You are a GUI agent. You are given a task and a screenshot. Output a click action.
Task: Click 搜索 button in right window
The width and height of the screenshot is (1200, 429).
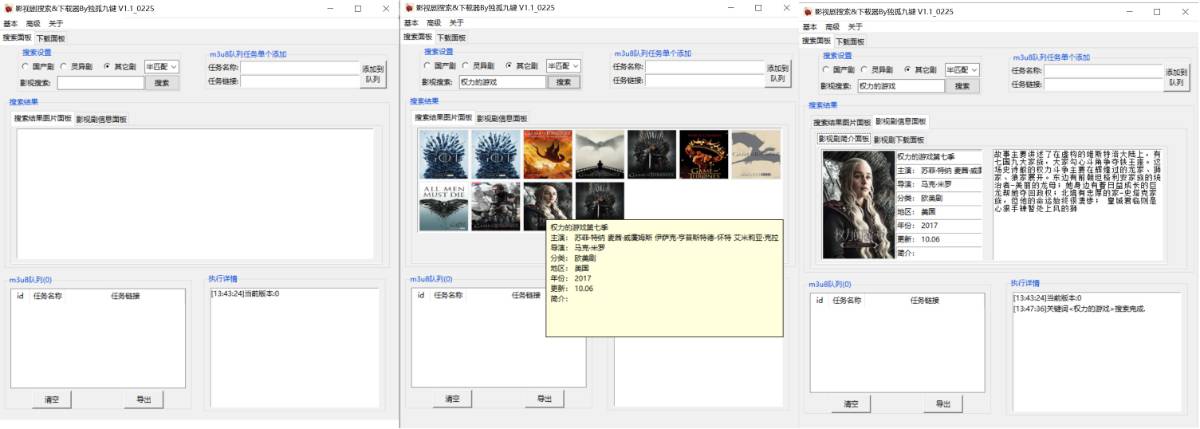point(962,86)
